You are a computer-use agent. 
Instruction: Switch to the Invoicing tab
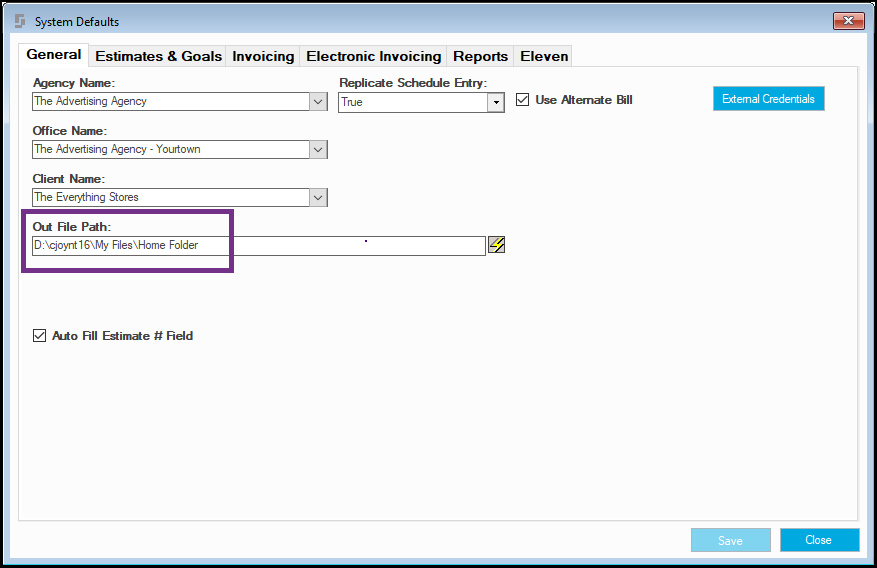pos(263,56)
